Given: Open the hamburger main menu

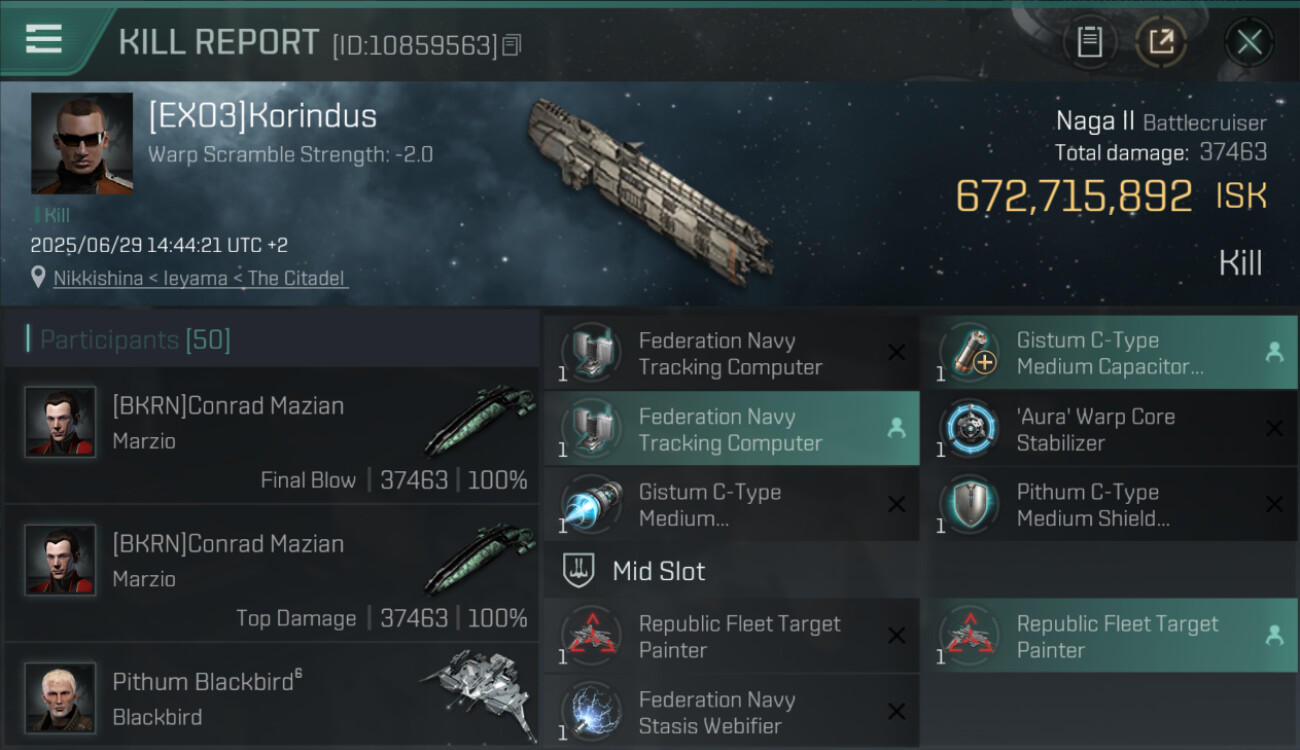Looking at the screenshot, I should (44, 40).
